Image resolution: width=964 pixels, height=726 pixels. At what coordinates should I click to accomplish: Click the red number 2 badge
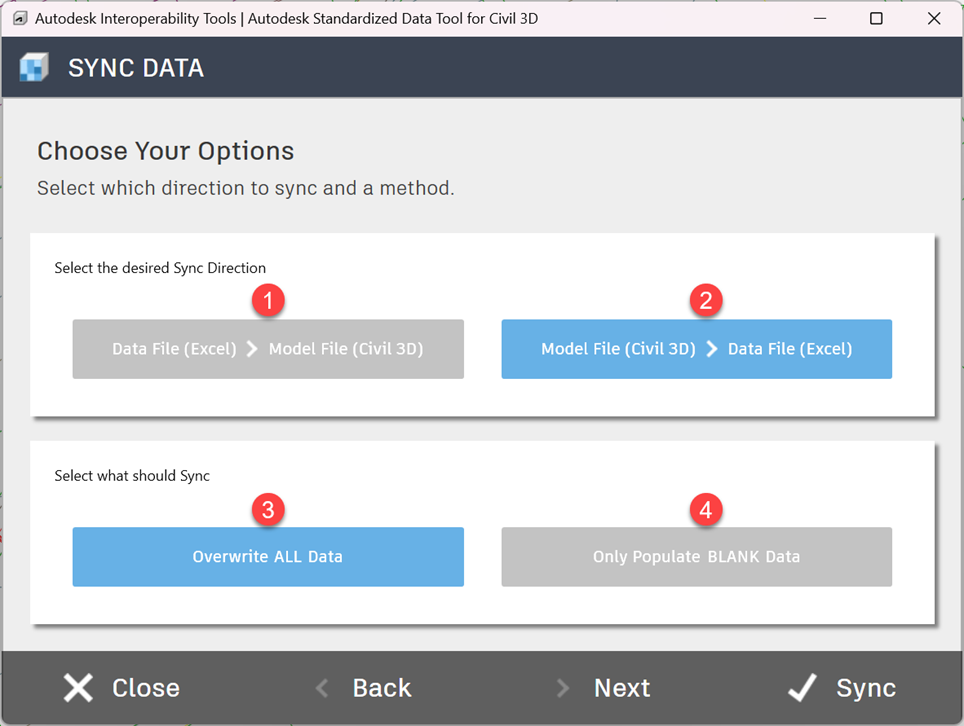[x=707, y=301]
